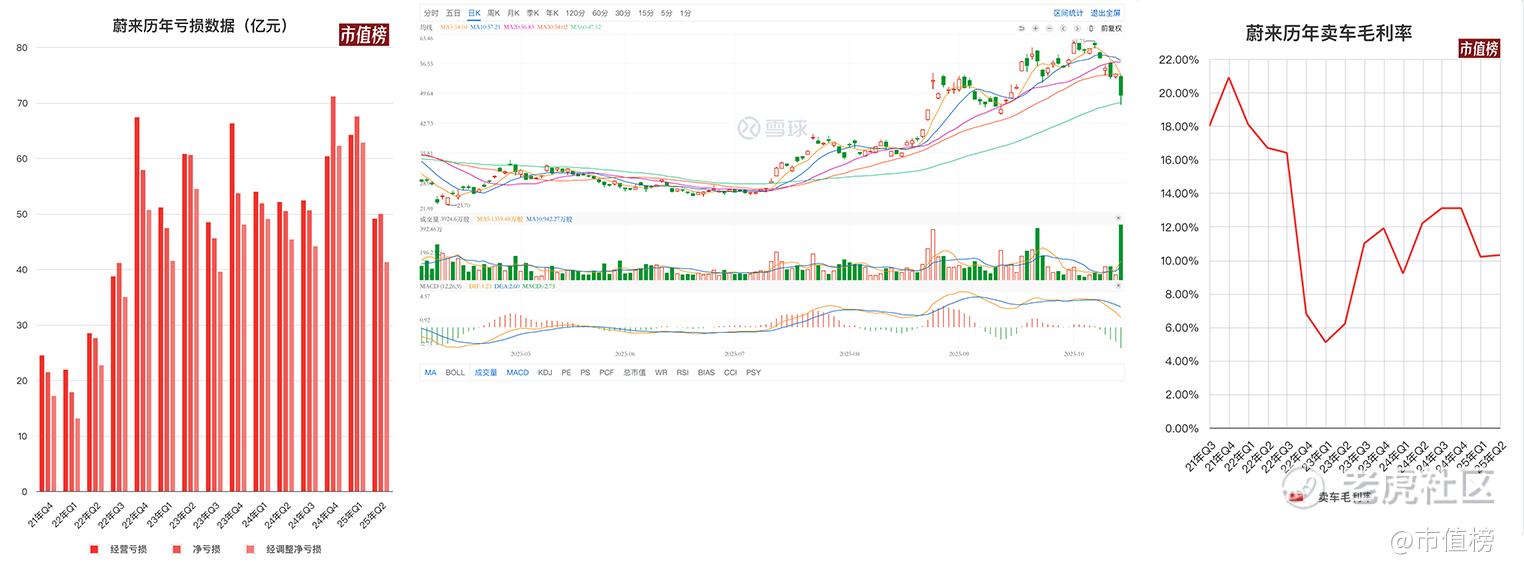This screenshot has height=575, width=1524.
Task: Click the MA10 value in the moving-average legend
Action: pyautogui.click(x=485, y=27)
